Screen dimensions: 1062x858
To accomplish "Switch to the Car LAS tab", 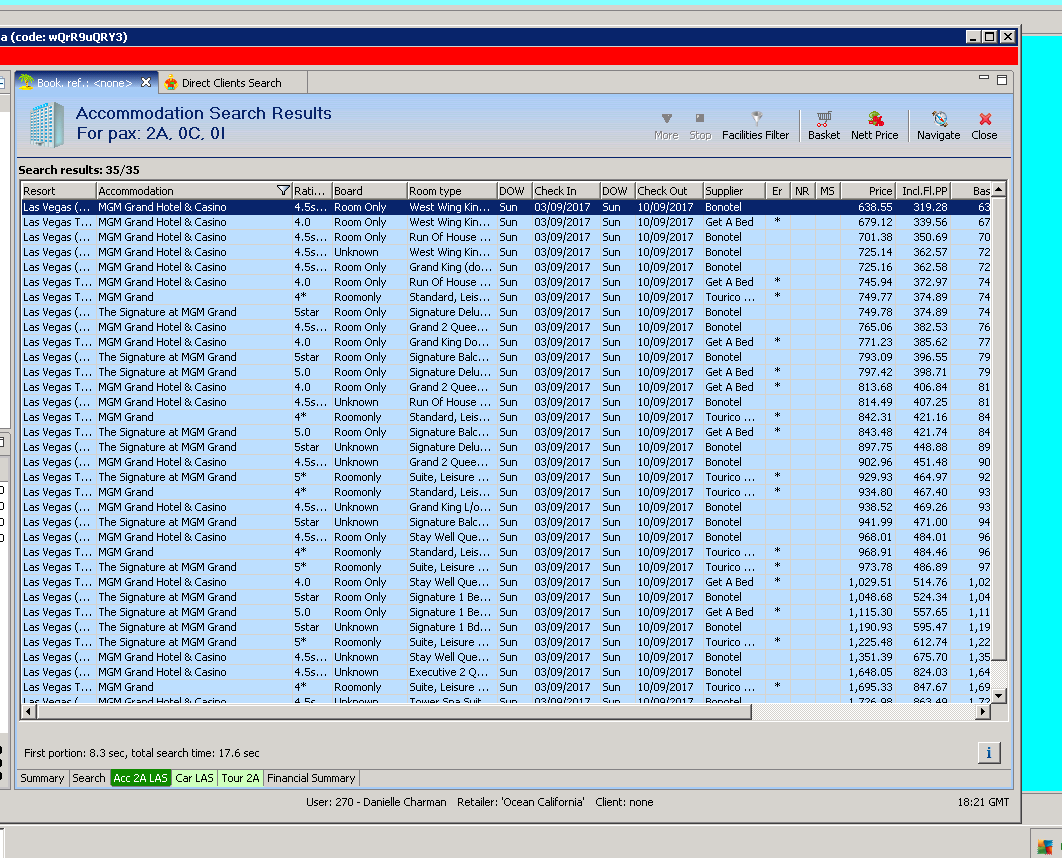I will click(x=194, y=778).
